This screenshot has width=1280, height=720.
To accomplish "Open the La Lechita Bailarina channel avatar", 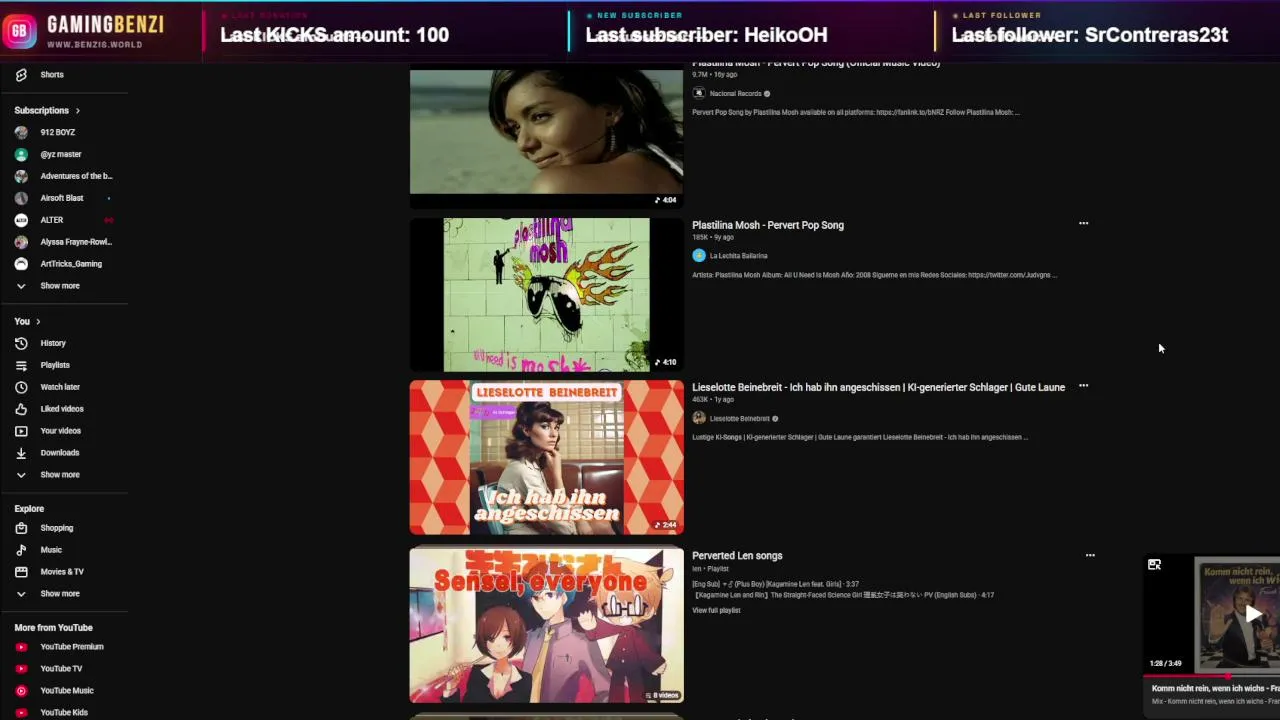I will pyautogui.click(x=699, y=256).
